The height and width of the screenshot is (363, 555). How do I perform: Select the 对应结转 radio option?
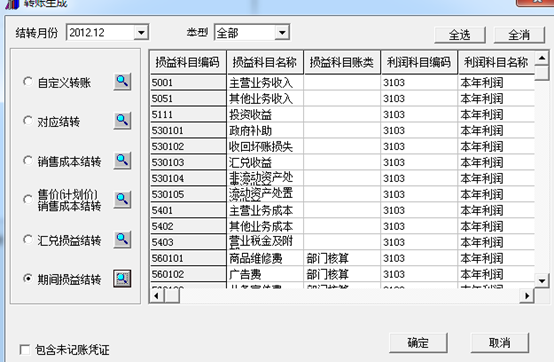click(x=28, y=121)
